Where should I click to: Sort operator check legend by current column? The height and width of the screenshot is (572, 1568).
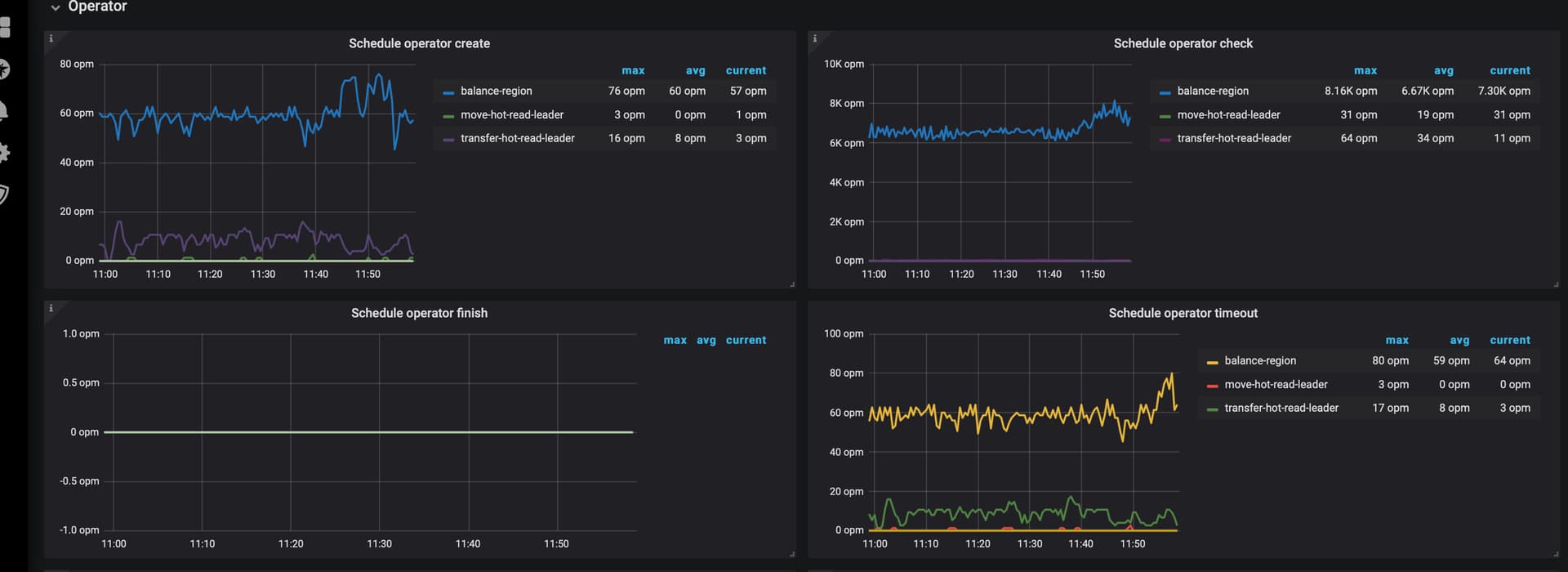pyautogui.click(x=1509, y=70)
